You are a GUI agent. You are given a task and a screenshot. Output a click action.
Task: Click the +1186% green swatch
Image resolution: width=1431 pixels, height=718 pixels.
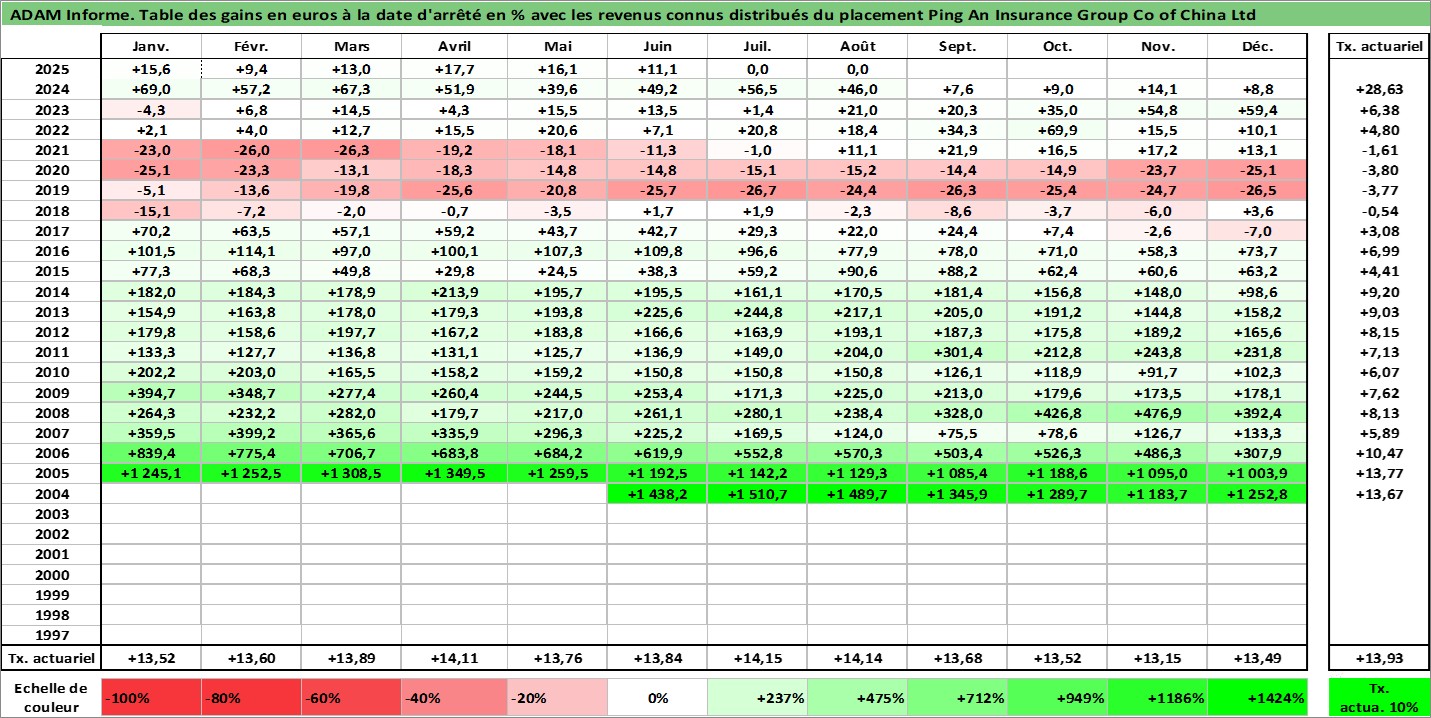[1157, 698]
